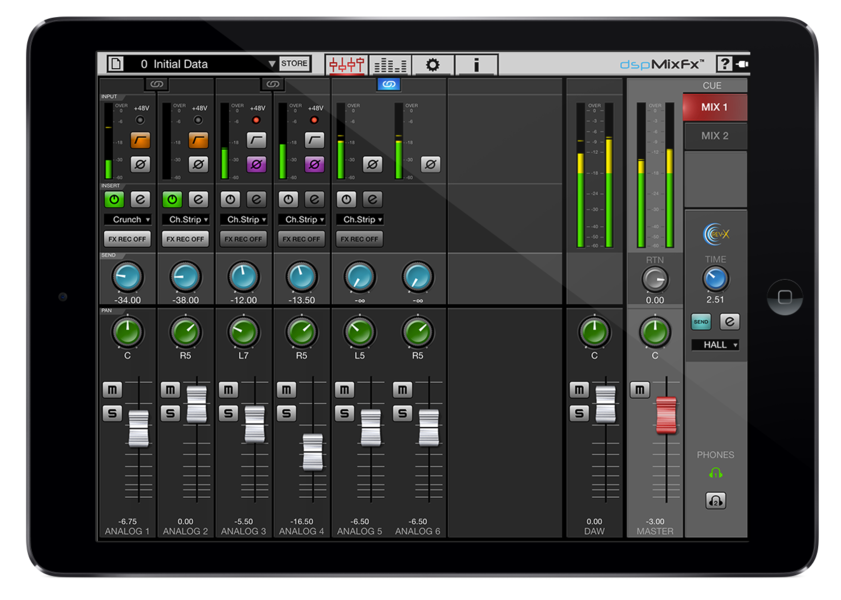Toggle stereo link for Analog 1/2
The image size is (841, 600).
tap(157, 84)
